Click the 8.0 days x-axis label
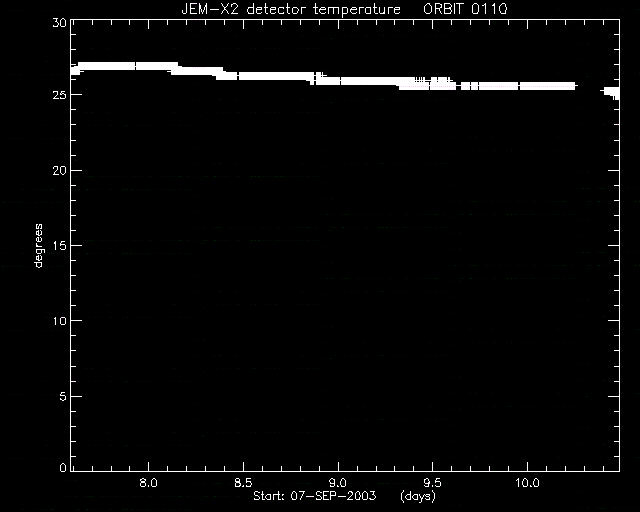 pyautogui.click(x=148, y=483)
